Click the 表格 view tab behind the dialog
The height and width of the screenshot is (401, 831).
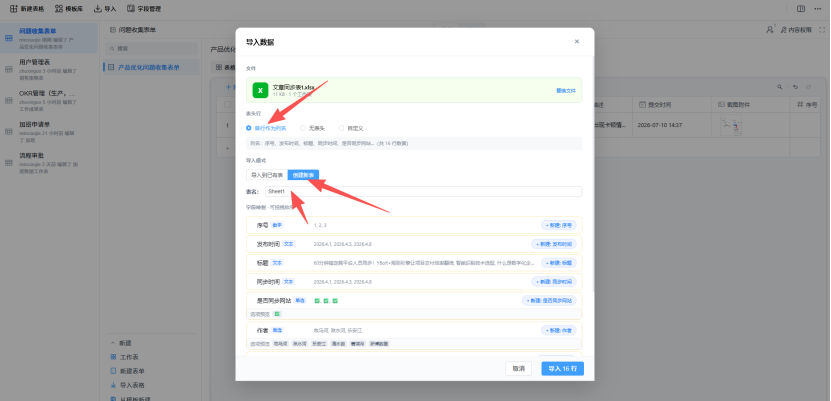point(225,68)
